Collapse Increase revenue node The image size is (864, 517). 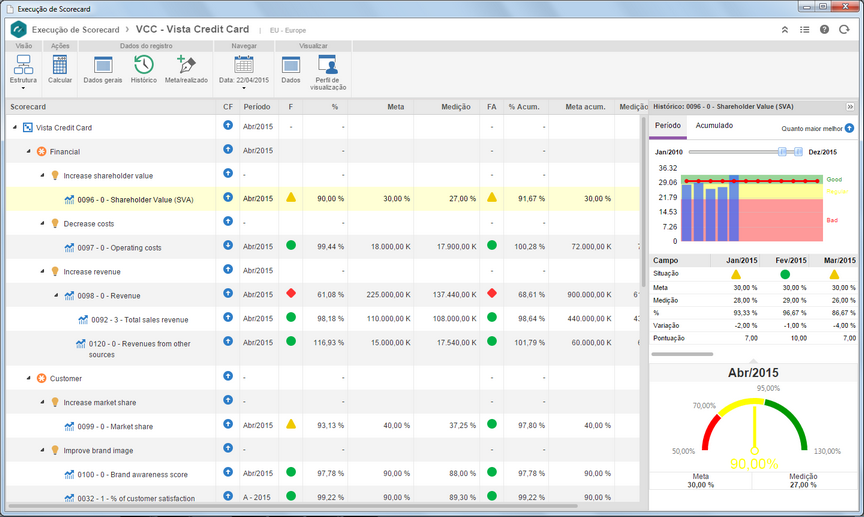(42, 271)
